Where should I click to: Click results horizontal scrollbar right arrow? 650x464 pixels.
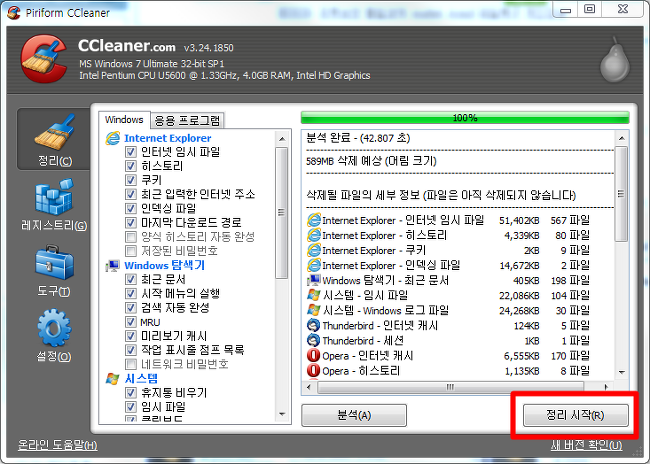tap(606, 387)
